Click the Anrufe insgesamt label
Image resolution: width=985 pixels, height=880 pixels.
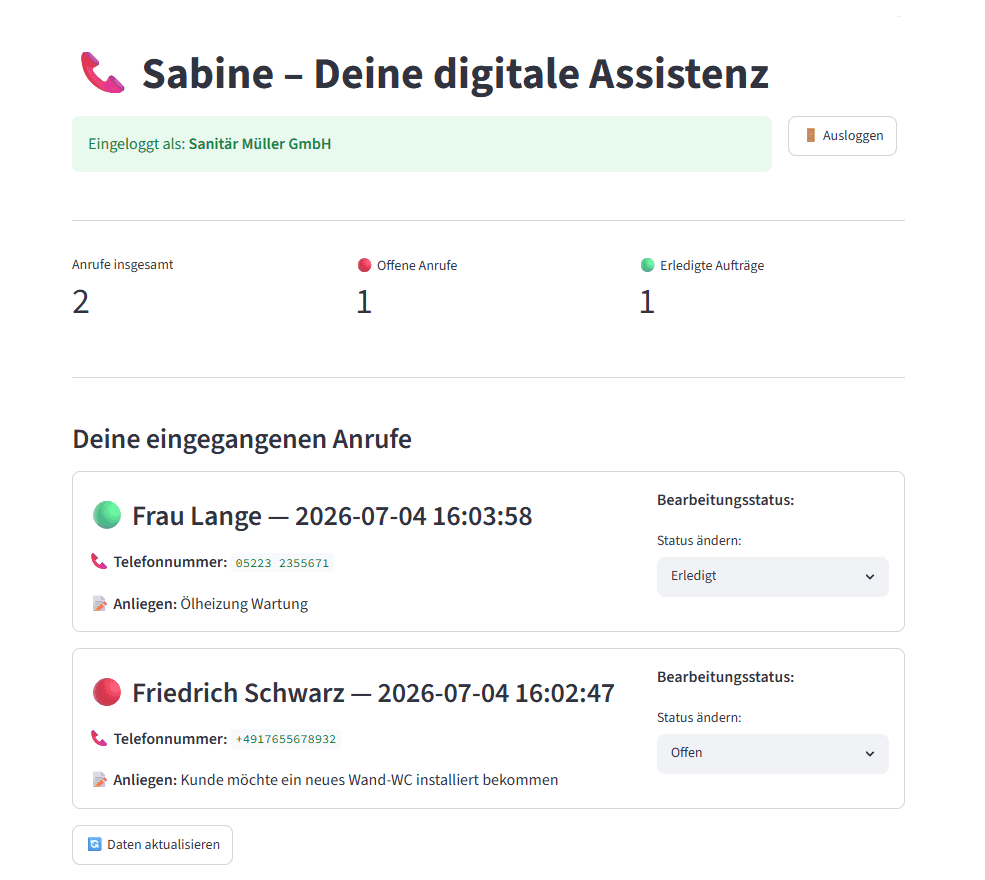click(122, 264)
